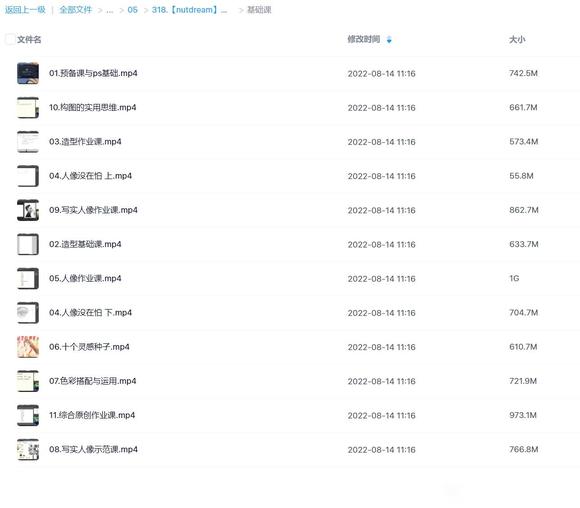Open the 01.预备课与ps基础.mp4 video thumbnail icon

28,73
